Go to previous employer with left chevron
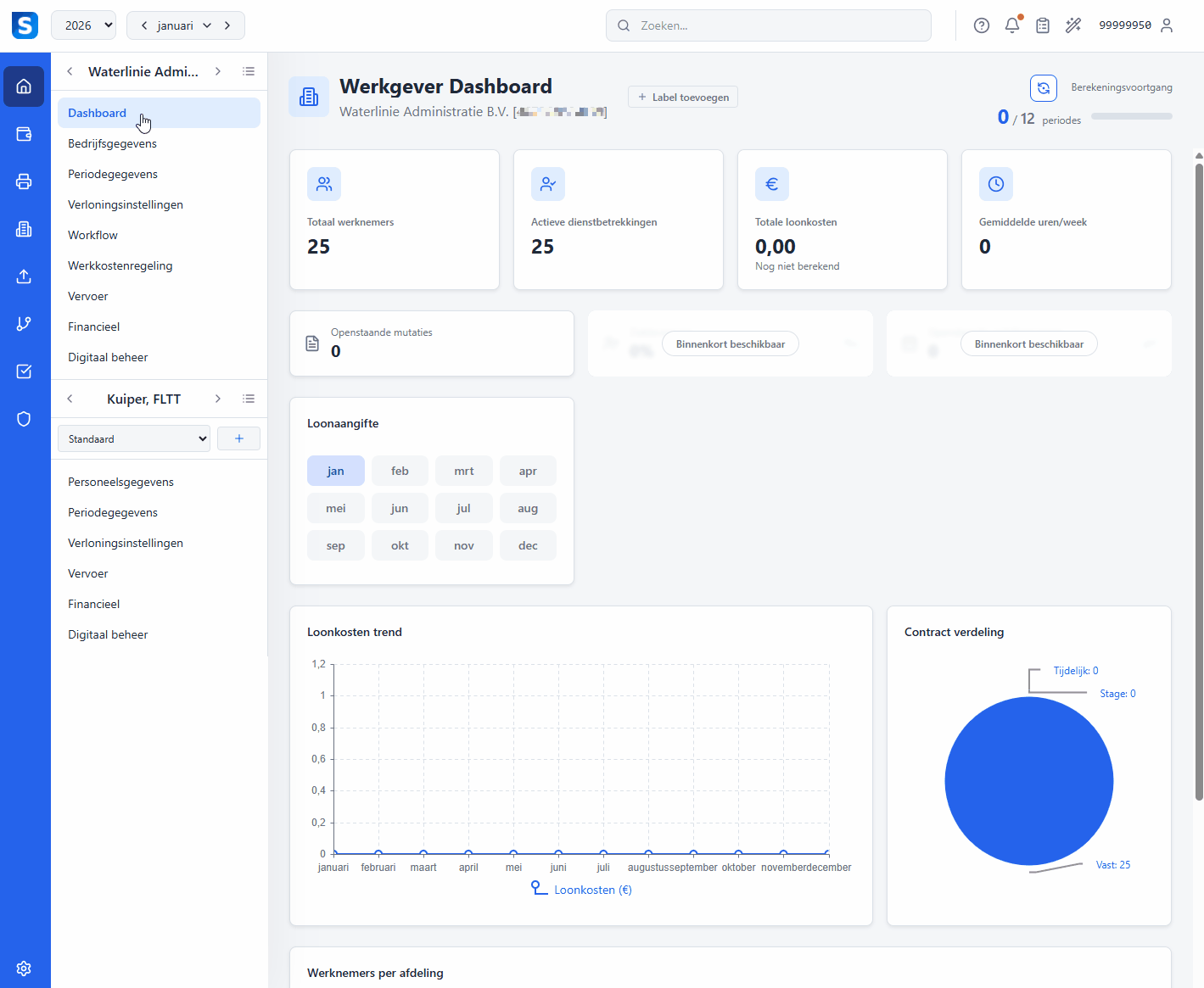This screenshot has height=988, width=1204. (70, 71)
